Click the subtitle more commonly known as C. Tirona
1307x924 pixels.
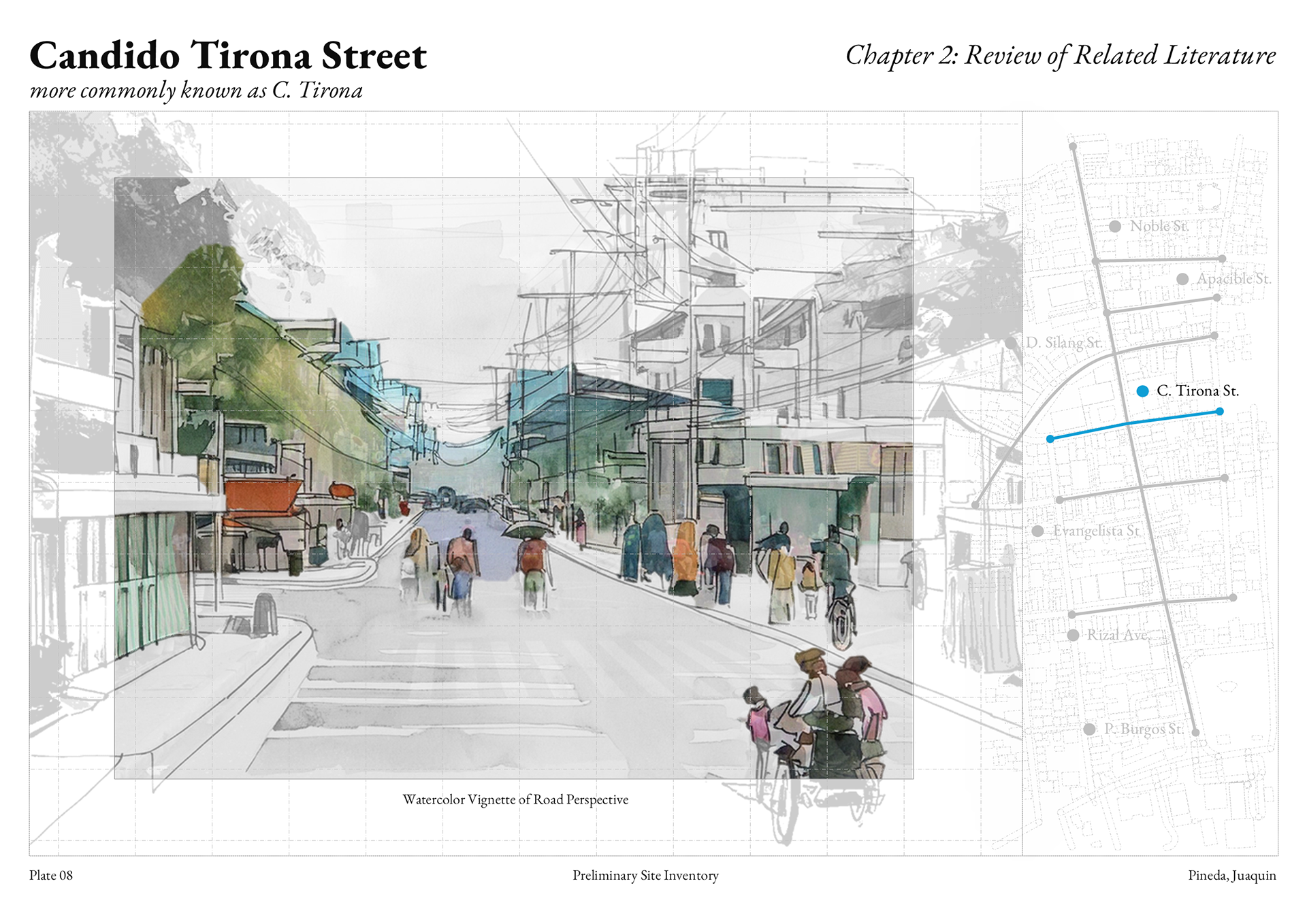pyautogui.click(x=196, y=90)
